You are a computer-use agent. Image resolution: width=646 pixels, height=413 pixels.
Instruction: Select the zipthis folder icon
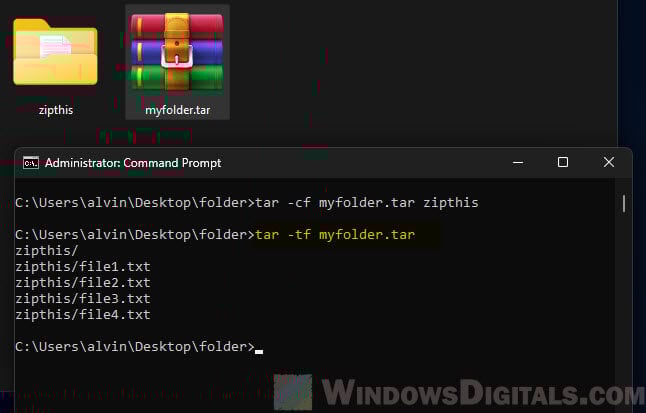pos(55,52)
